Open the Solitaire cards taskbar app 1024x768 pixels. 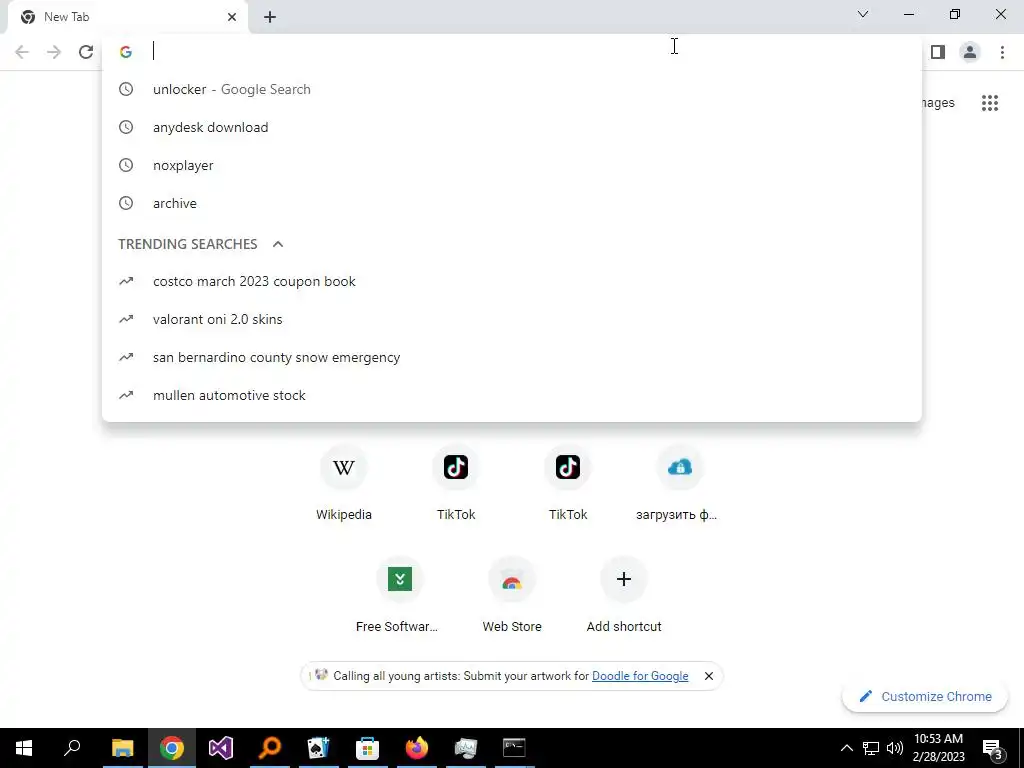(x=319, y=748)
